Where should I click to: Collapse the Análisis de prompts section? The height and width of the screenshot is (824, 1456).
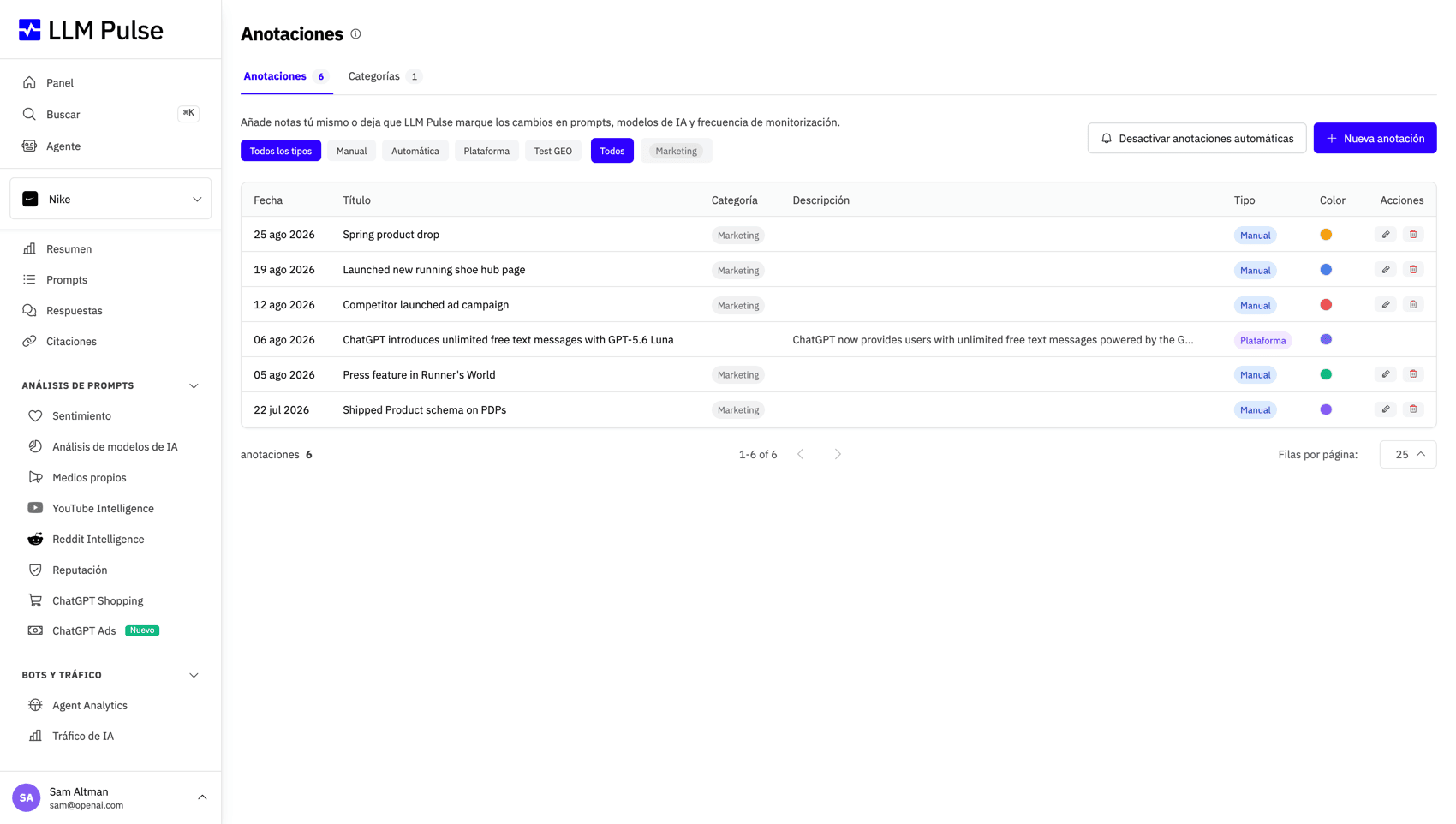click(194, 386)
